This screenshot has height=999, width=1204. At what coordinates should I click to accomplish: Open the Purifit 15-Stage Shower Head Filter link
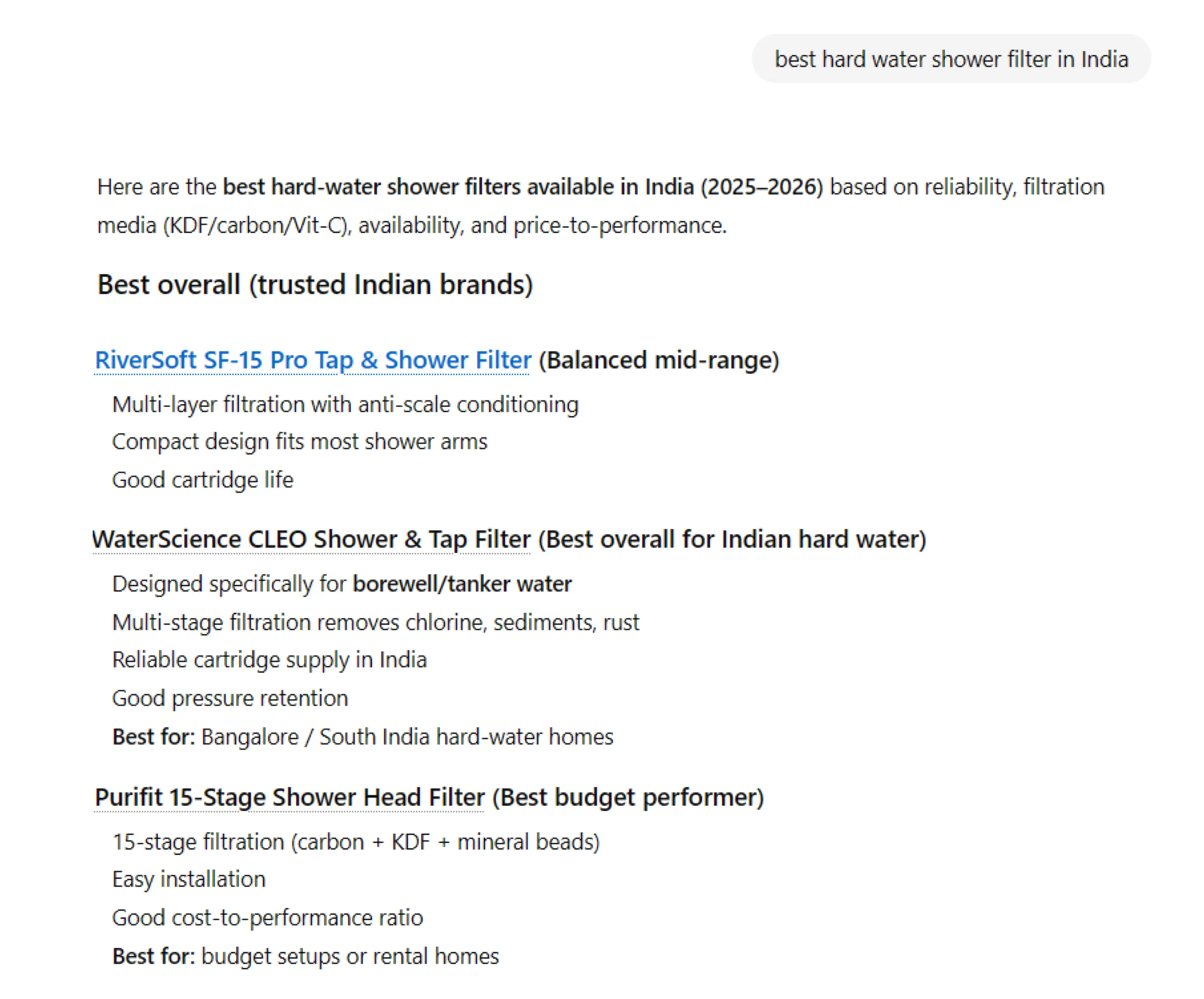290,798
